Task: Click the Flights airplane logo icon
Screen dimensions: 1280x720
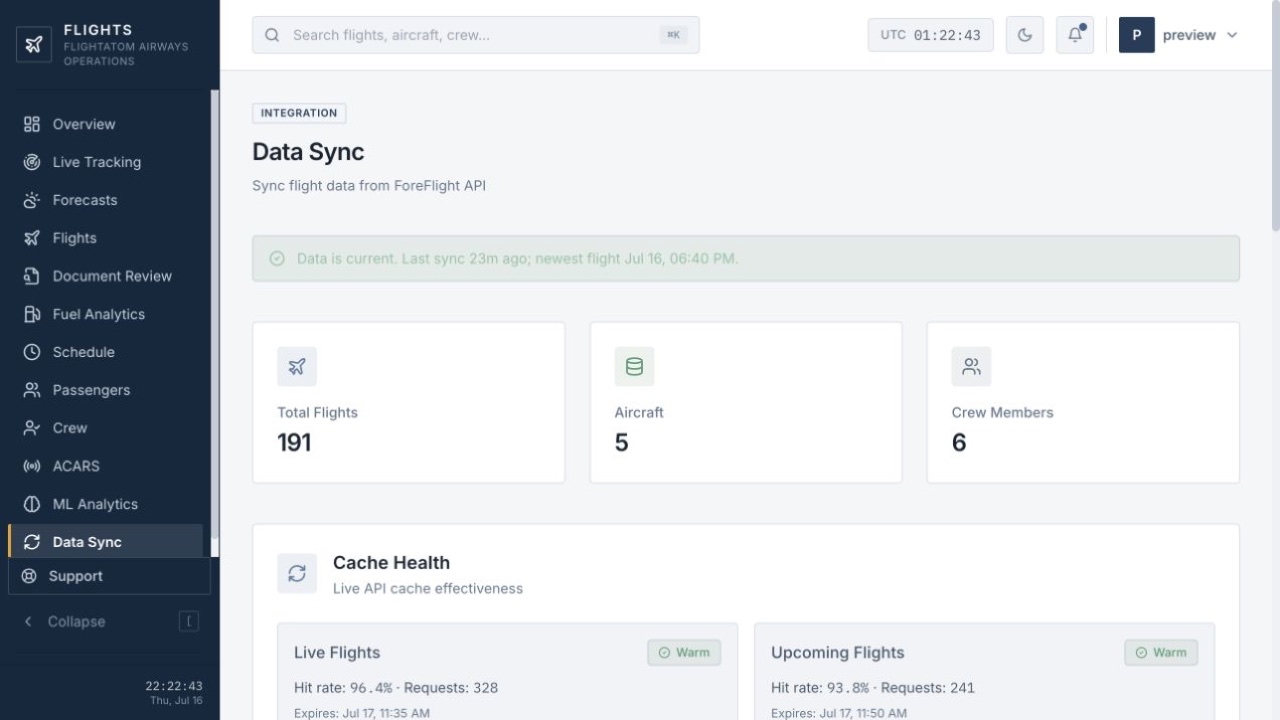Action: pyautogui.click(x=34, y=44)
